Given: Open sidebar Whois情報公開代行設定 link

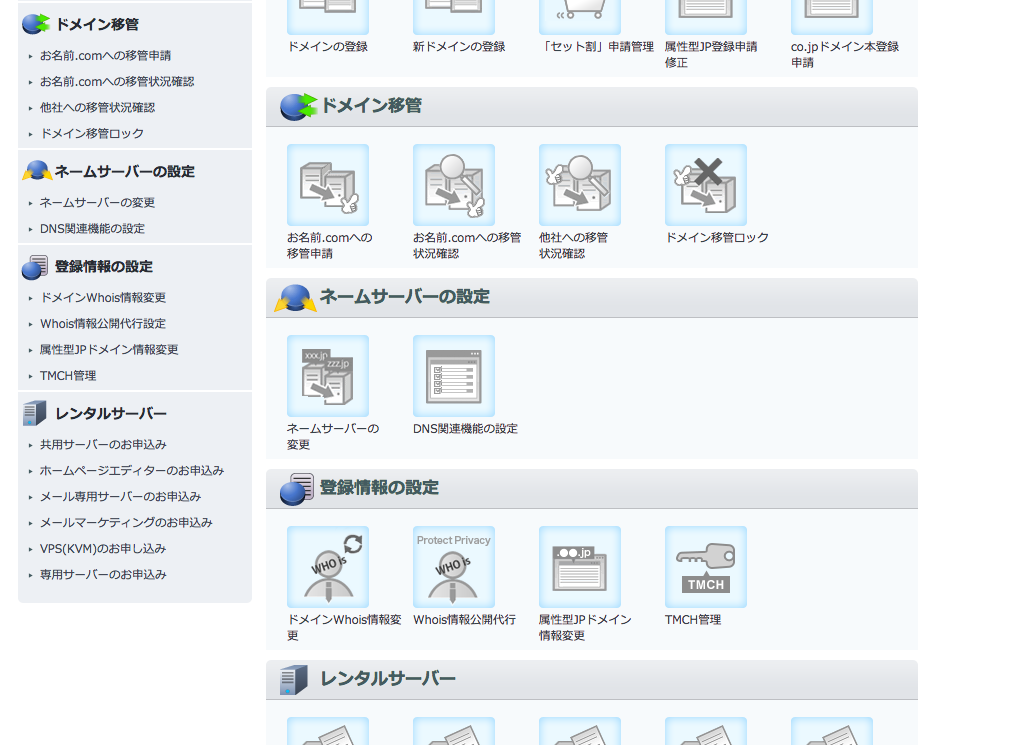Looking at the screenshot, I should pos(103,324).
